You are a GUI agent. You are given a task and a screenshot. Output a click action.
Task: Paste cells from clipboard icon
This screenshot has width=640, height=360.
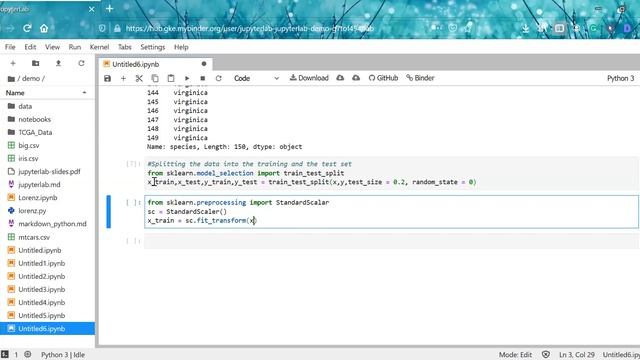[x=171, y=78]
